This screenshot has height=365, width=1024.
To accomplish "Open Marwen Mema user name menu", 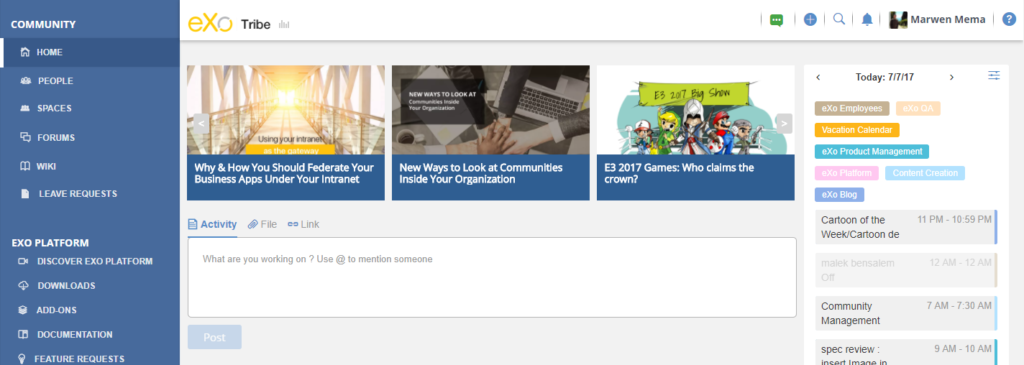I will click(x=948, y=20).
